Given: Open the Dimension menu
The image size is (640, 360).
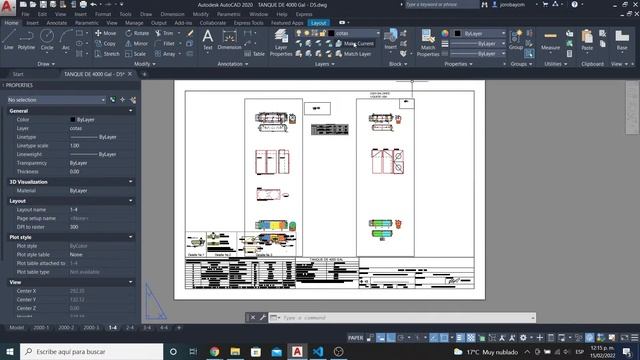Looking at the screenshot, I should click(172, 14).
